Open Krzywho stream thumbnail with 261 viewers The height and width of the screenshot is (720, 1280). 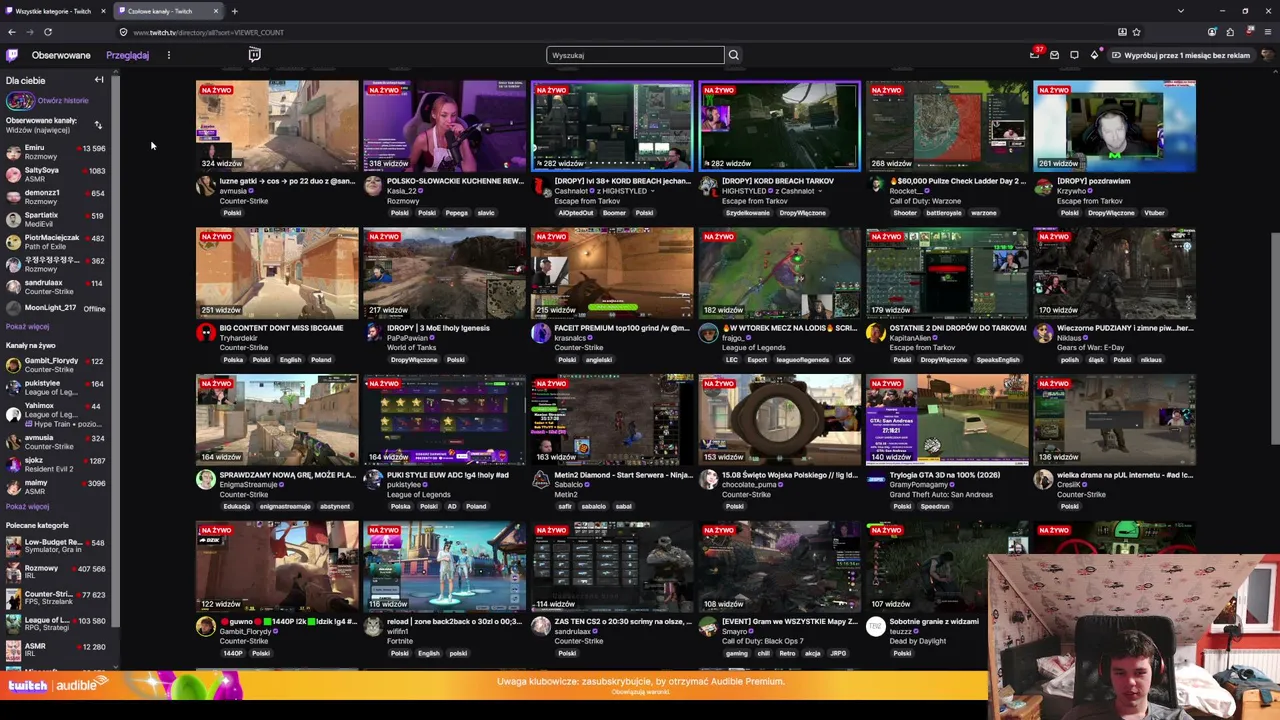coord(1114,126)
